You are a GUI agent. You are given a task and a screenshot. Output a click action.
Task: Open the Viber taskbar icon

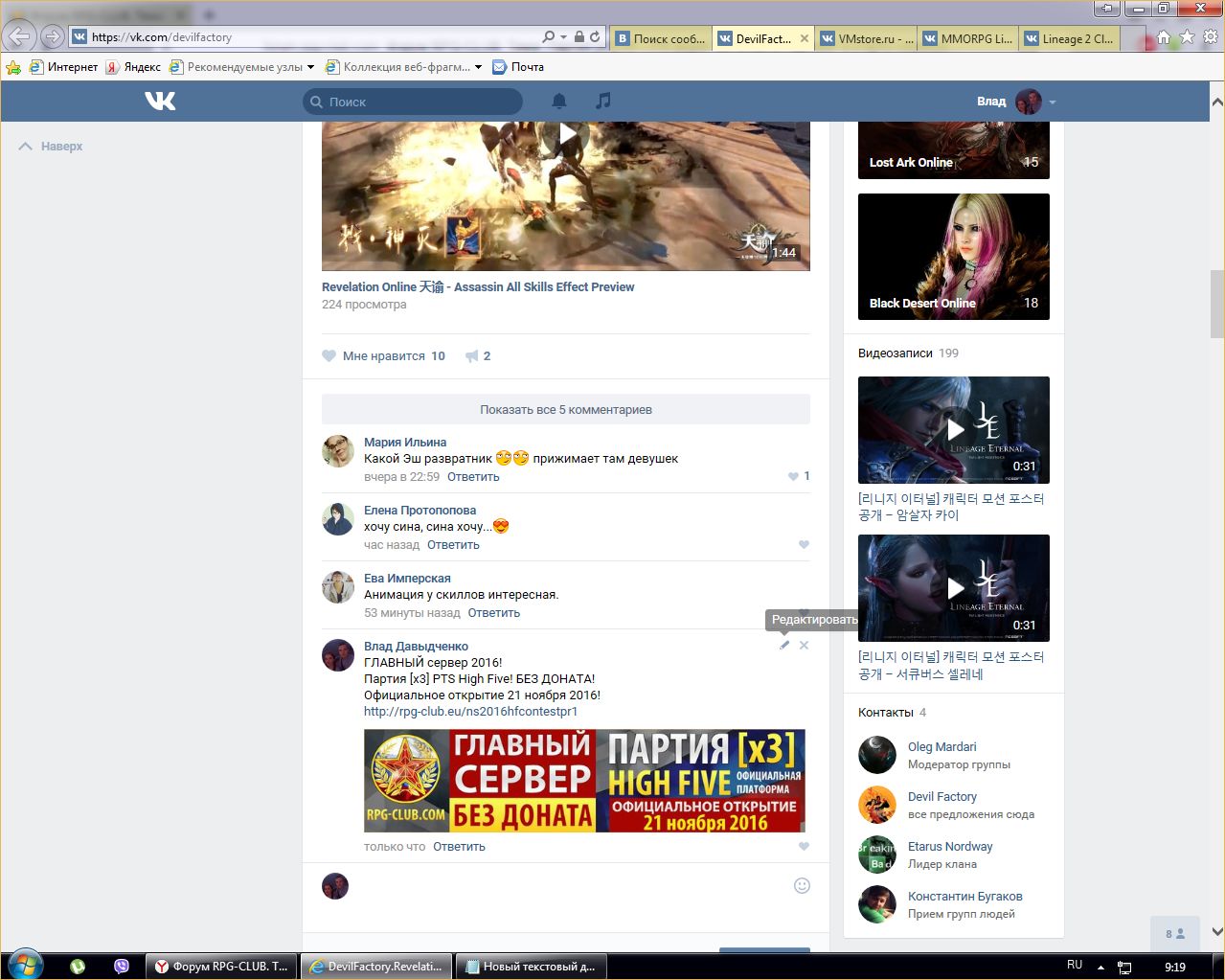coord(122,967)
